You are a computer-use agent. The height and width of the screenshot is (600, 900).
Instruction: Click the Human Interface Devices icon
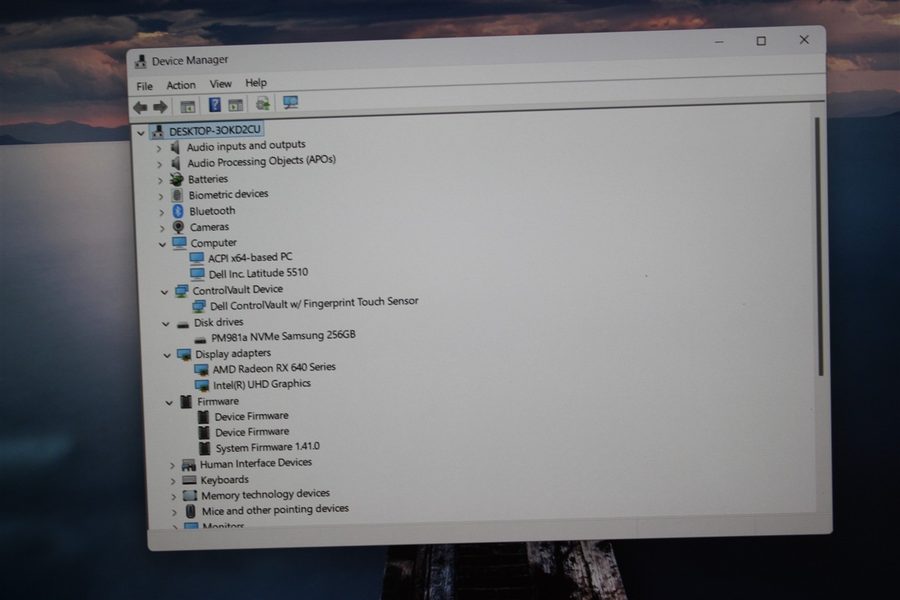pyautogui.click(x=188, y=464)
